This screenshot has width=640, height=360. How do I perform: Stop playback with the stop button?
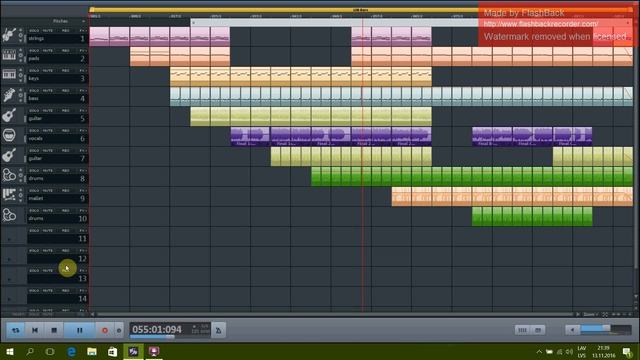pos(54,330)
